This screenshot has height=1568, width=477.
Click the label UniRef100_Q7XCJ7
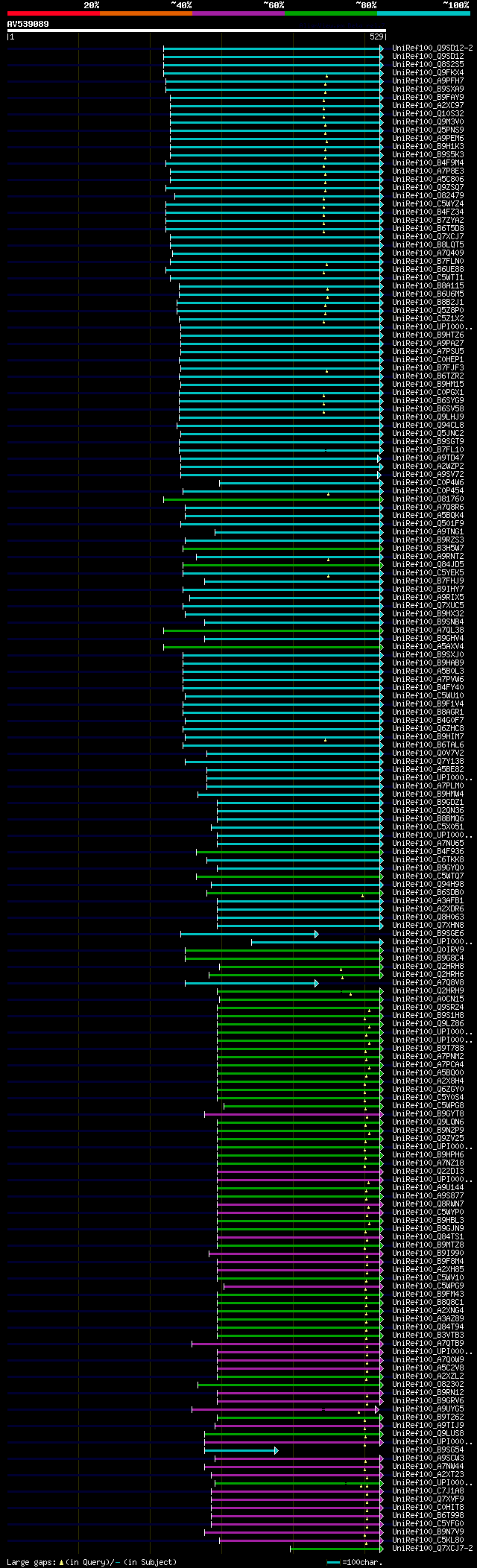tap(428, 237)
